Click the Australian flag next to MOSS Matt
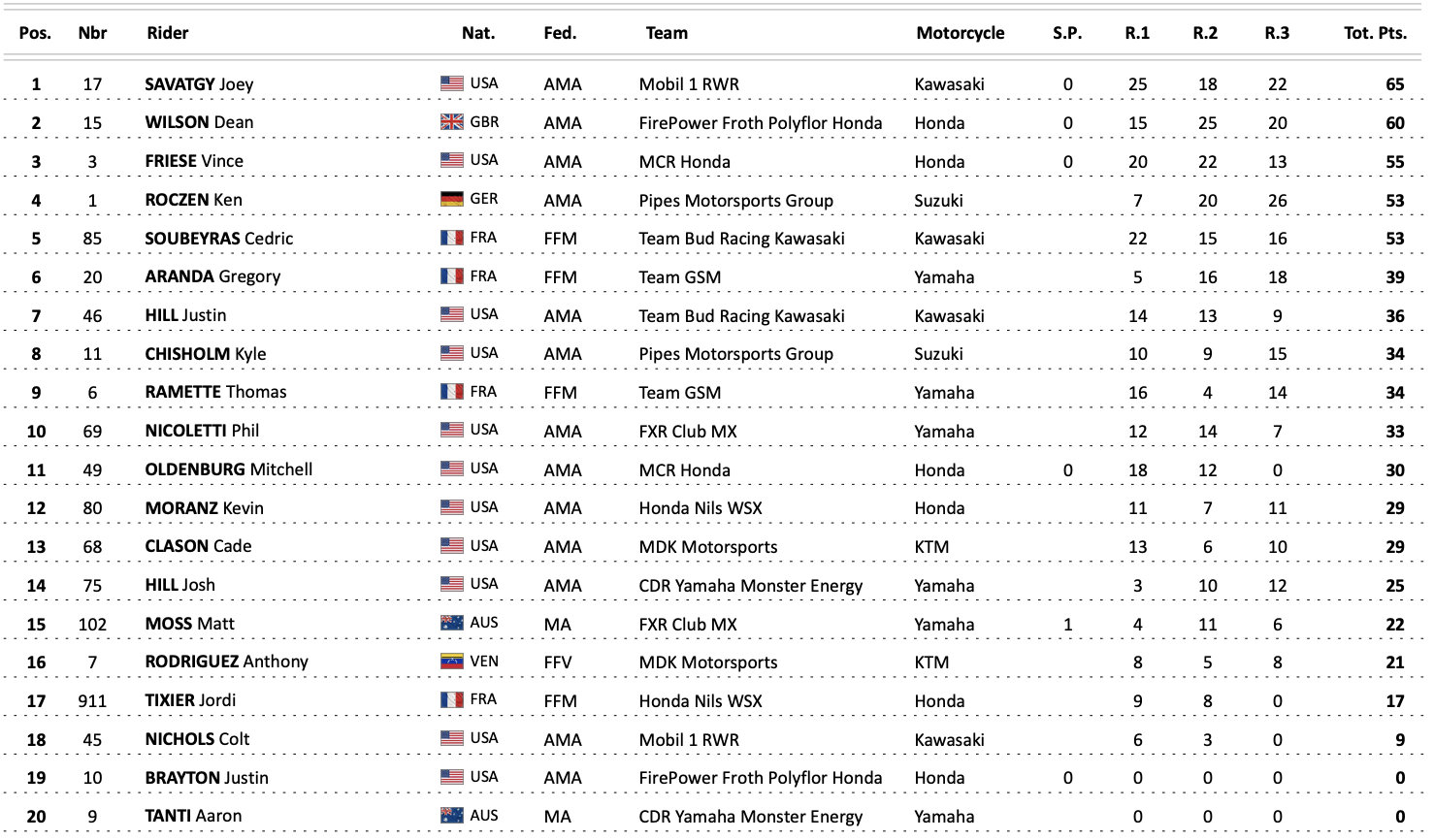 [x=451, y=623]
